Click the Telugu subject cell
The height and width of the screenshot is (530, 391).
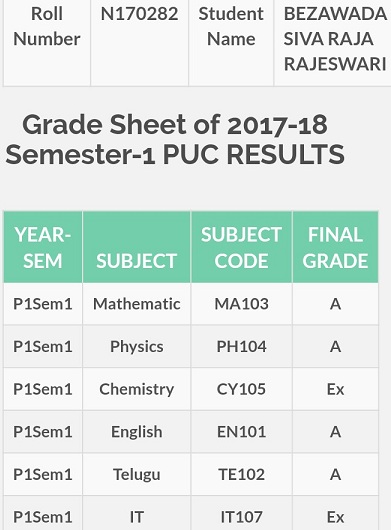(x=137, y=474)
